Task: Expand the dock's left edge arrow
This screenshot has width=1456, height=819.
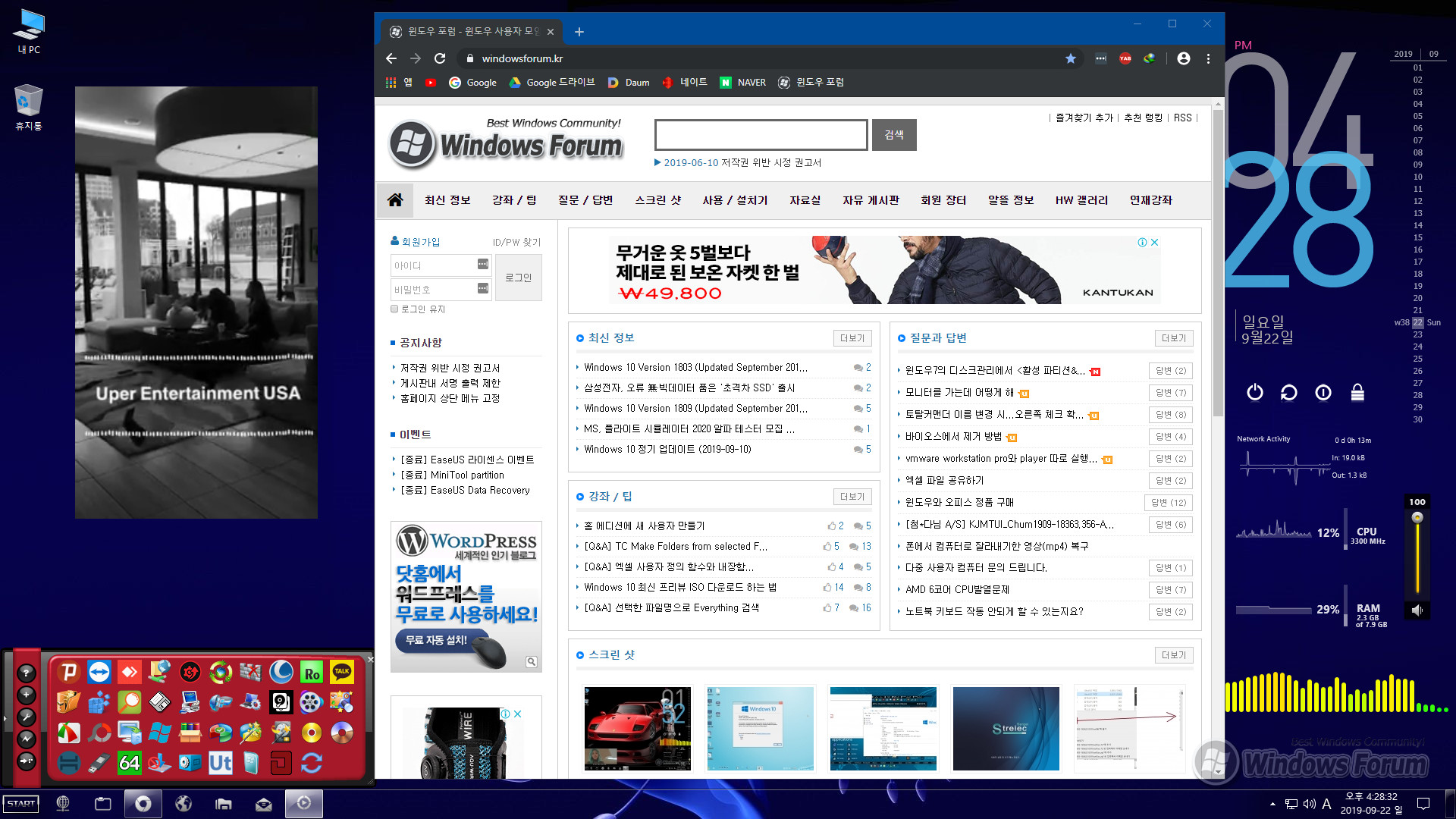Action: click(4, 717)
